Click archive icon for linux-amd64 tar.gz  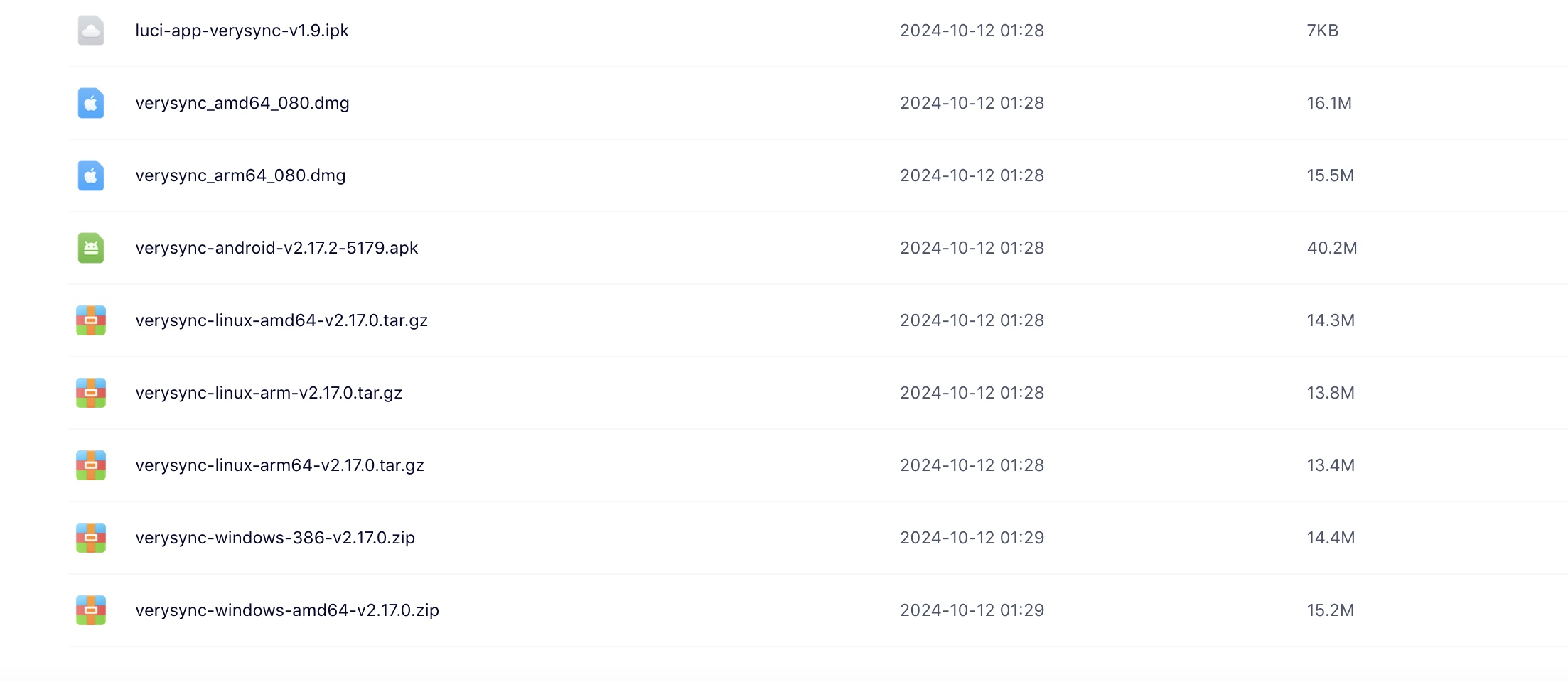(x=91, y=320)
